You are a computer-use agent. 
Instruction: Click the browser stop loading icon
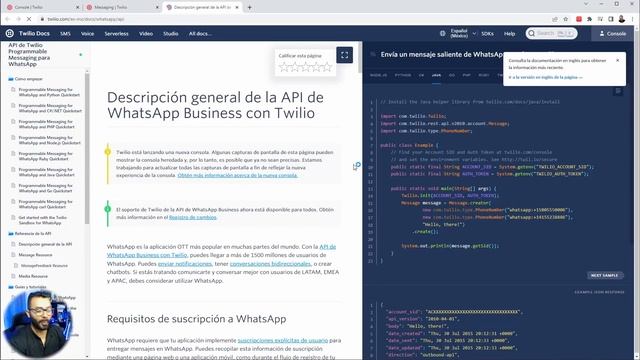click(29, 19)
